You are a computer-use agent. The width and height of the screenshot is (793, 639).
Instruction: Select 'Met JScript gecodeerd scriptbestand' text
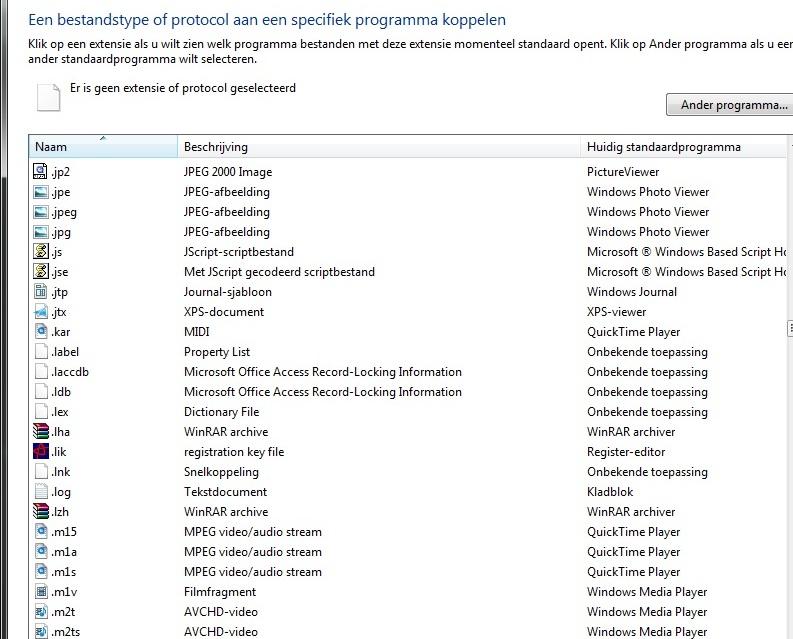279,272
